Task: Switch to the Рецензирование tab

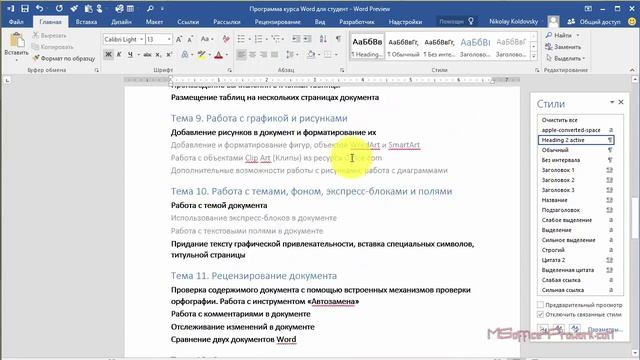Action: point(278,22)
